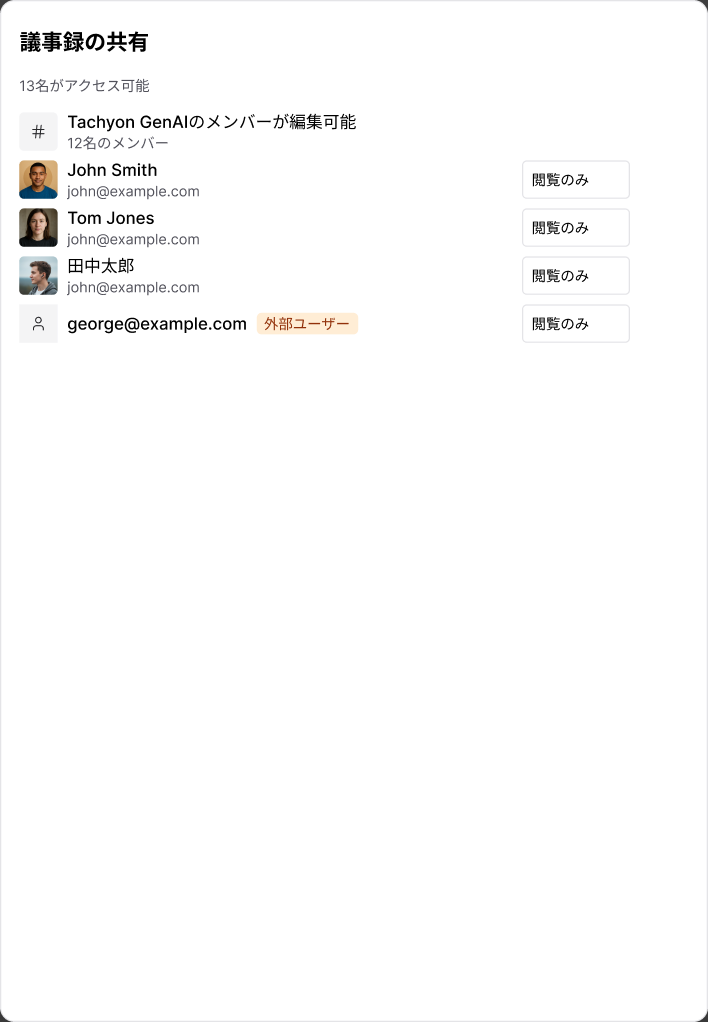
Task: Open Tom Jones's 閲覧のみ permission dropdown
Action: pyautogui.click(x=576, y=227)
